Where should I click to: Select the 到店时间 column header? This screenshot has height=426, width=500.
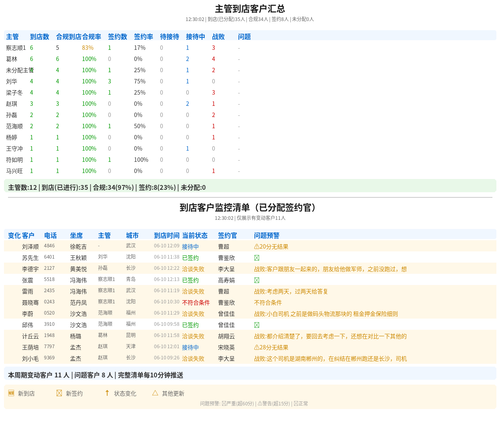(x=167, y=235)
